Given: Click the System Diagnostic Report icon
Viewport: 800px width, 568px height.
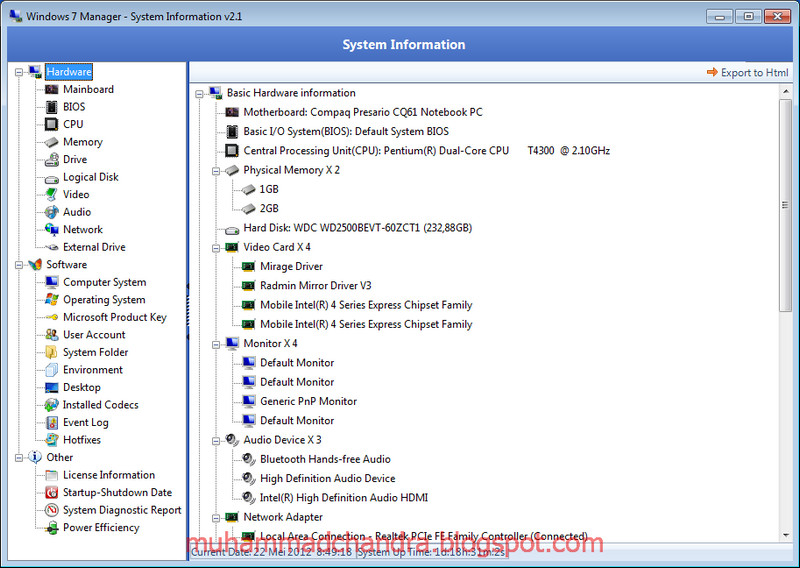Looking at the screenshot, I should [x=52, y=510].
